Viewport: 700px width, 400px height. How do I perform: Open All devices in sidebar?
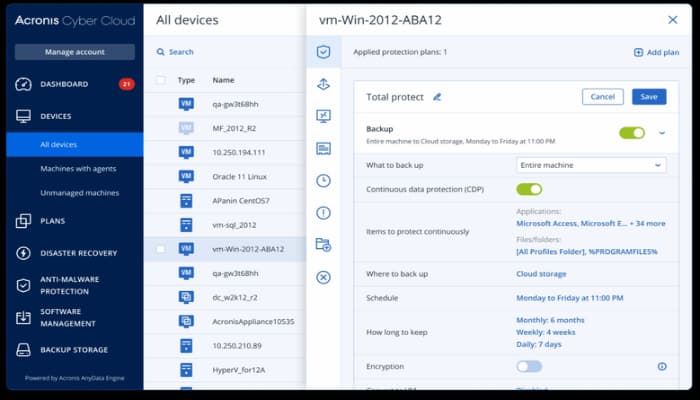pos(75,145)
